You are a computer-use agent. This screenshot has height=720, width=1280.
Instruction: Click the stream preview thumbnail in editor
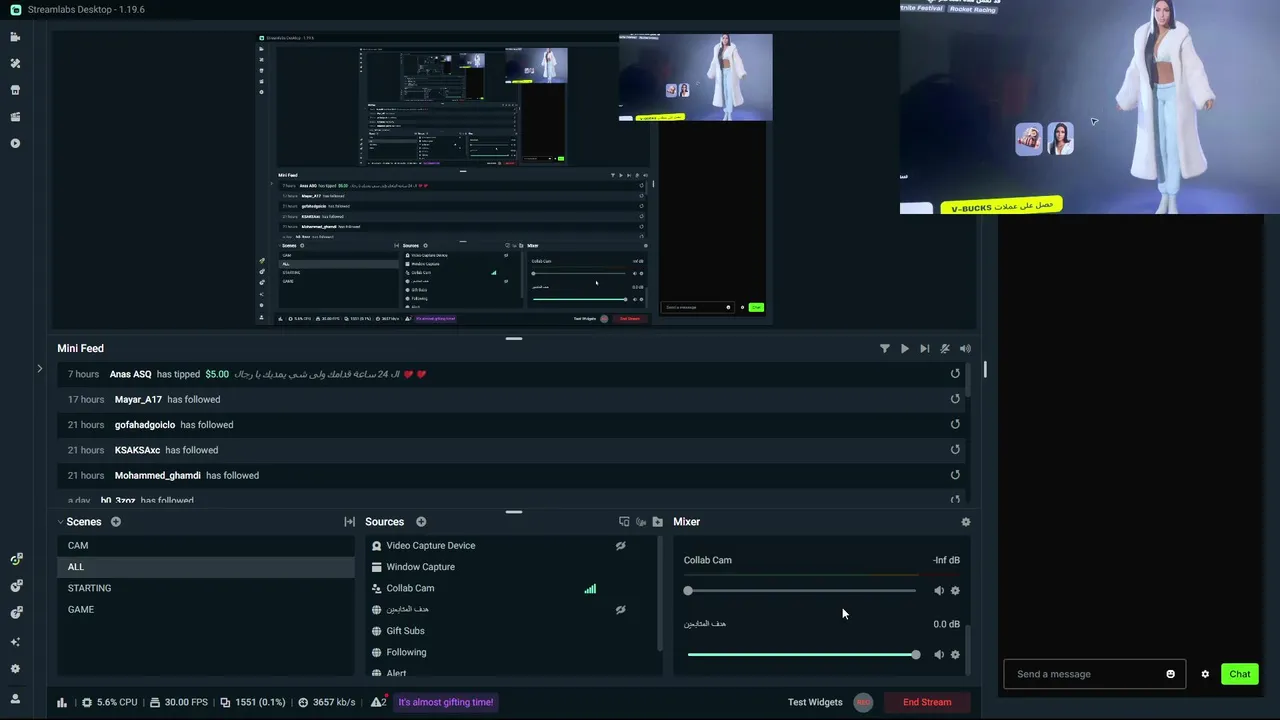click(514, 179)
